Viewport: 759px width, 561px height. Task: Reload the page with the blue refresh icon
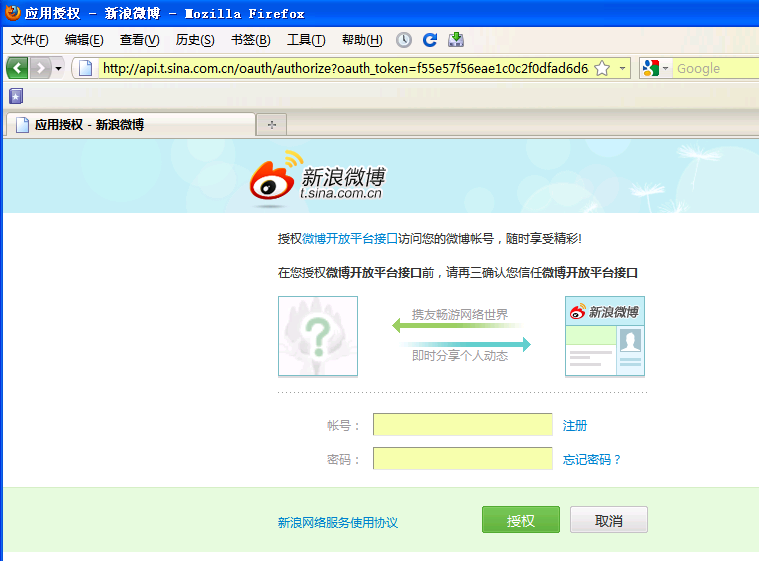[430, 40]
